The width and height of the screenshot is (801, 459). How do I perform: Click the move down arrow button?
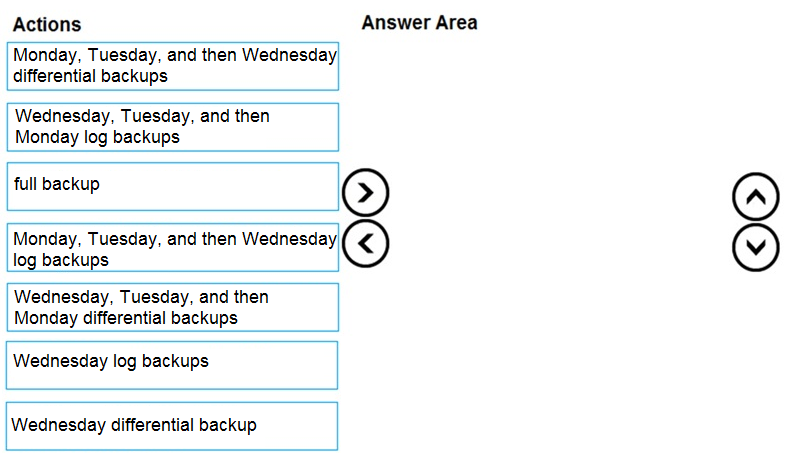click(756, 247)
